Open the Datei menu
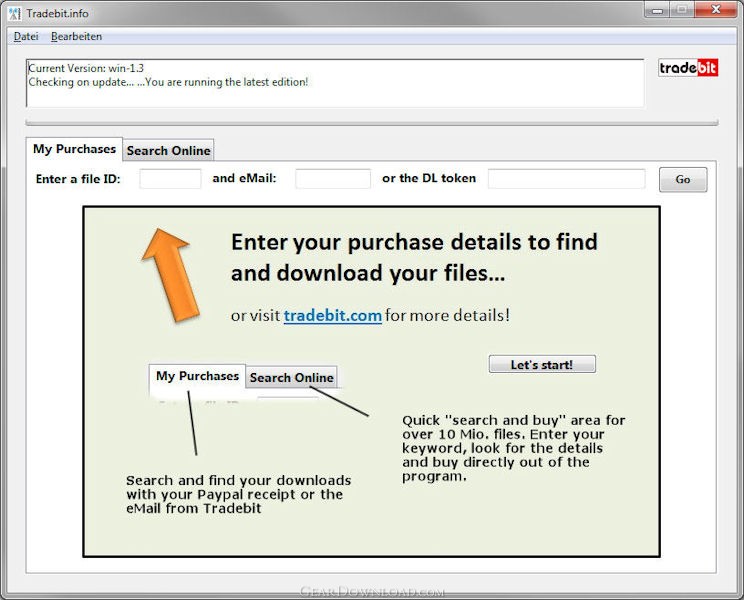744x600 pixels. click(x=26, y=37)
